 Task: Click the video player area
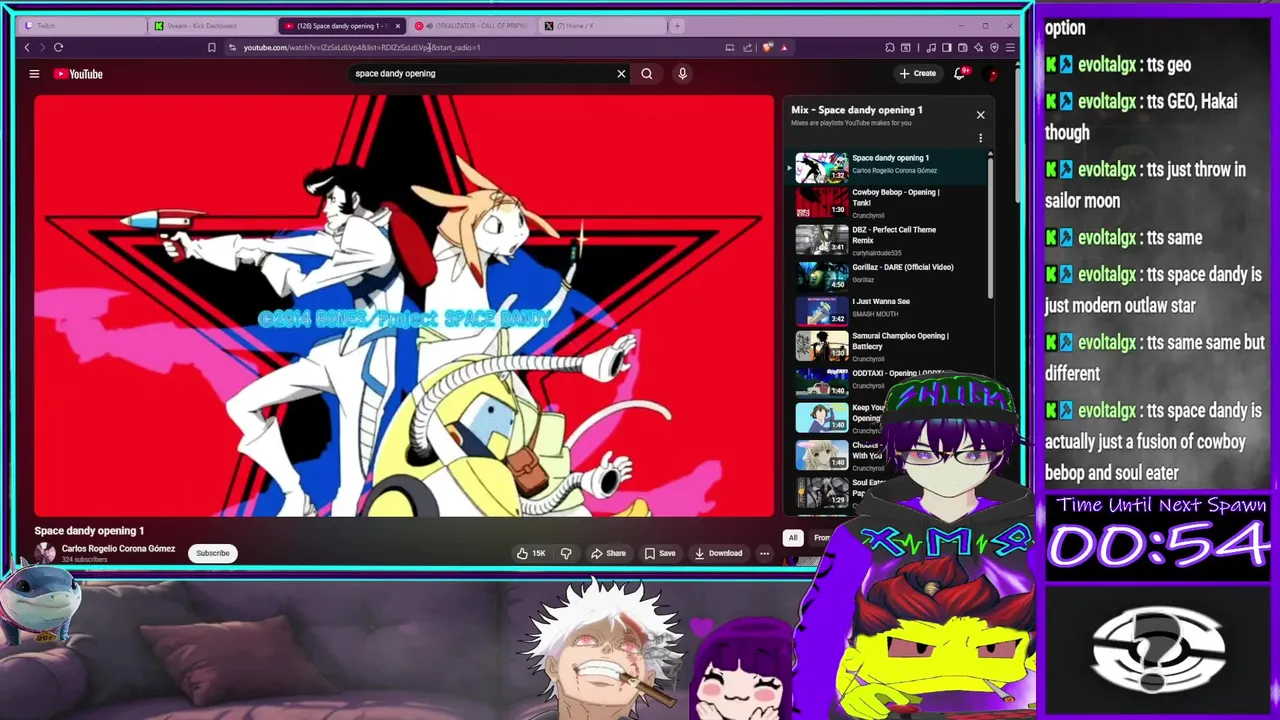tap(404, 305)
